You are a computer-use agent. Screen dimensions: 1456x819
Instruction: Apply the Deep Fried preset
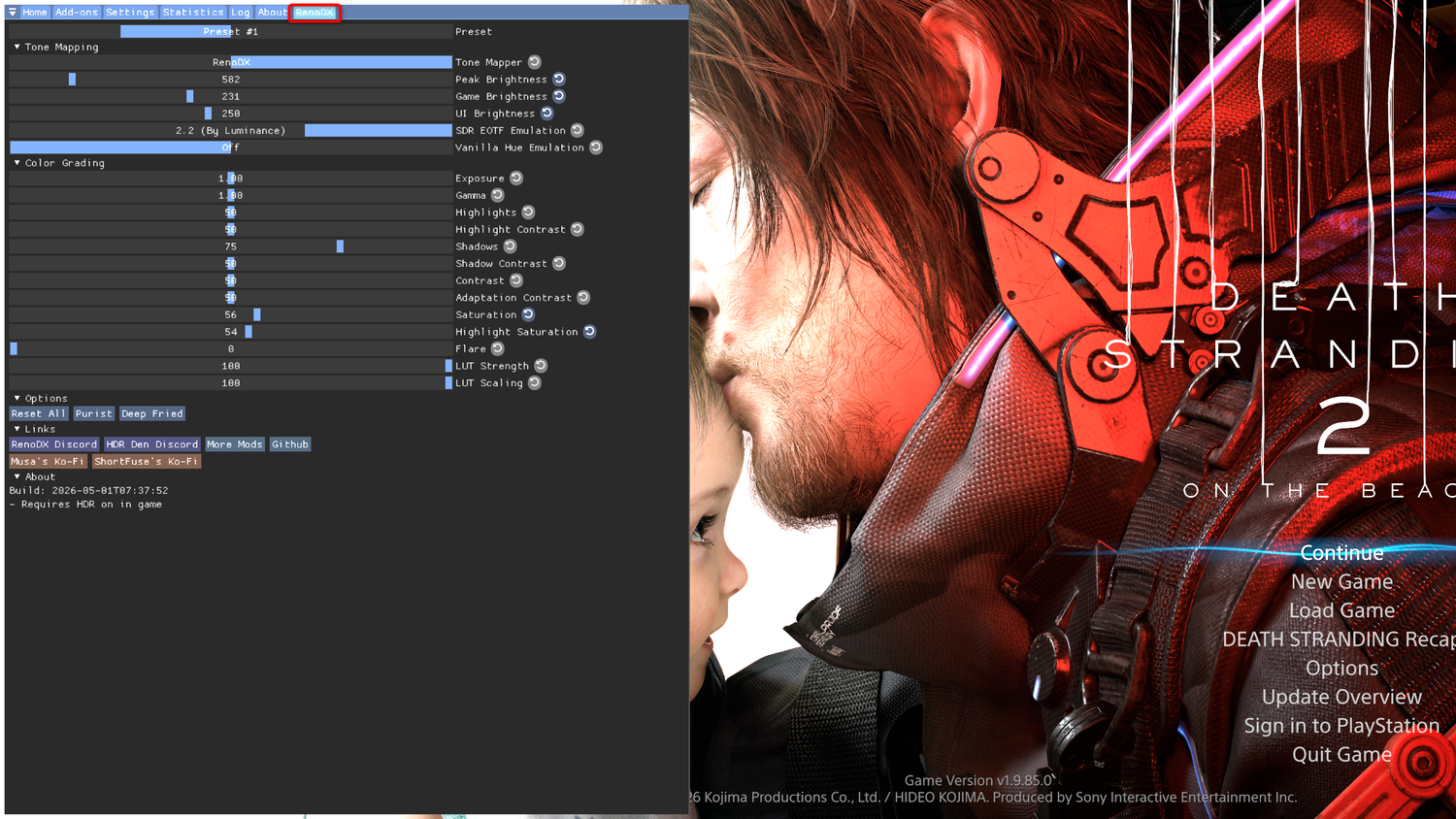152,413
